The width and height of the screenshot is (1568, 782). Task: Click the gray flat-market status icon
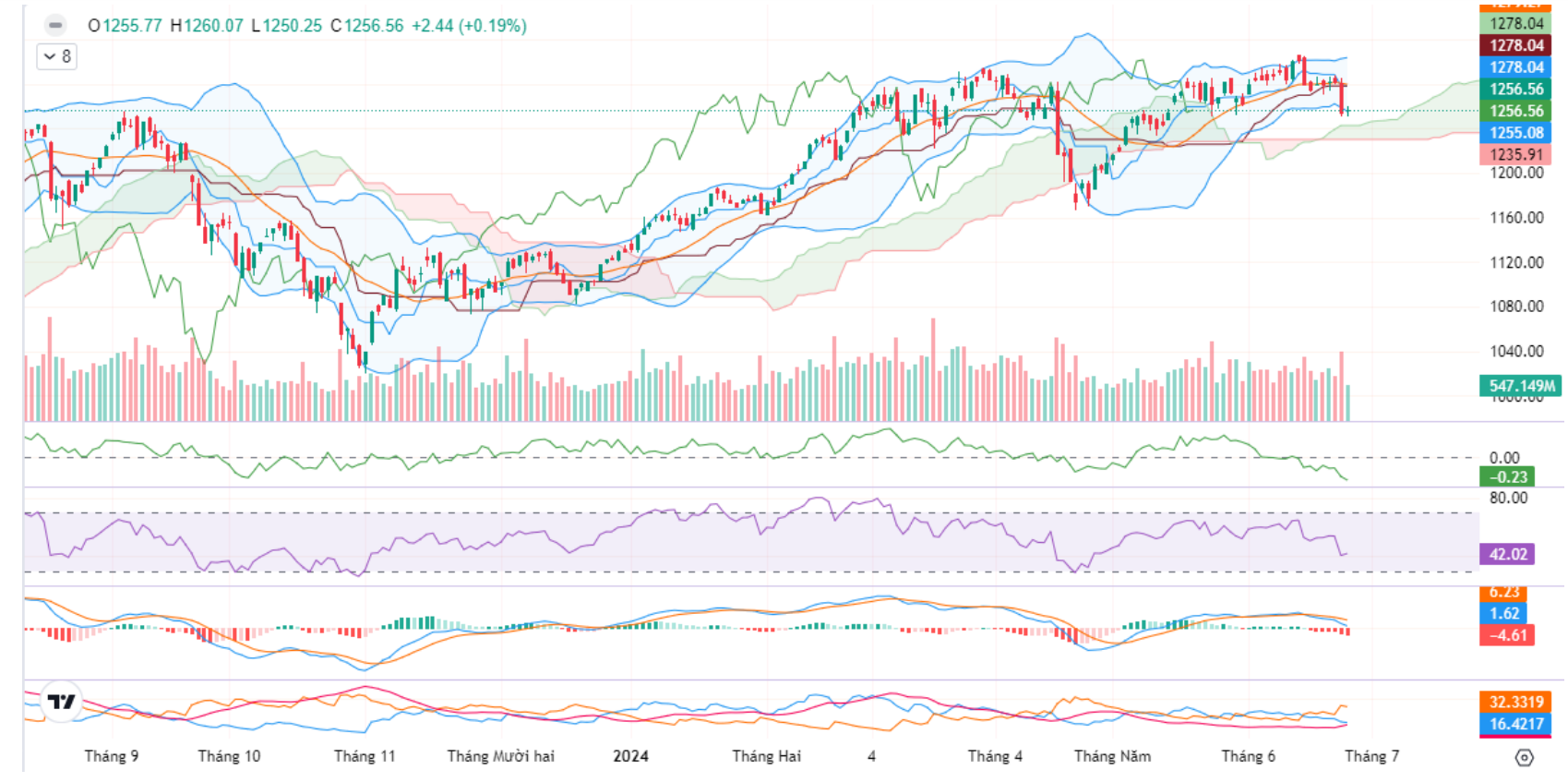[x=55, y=25]
